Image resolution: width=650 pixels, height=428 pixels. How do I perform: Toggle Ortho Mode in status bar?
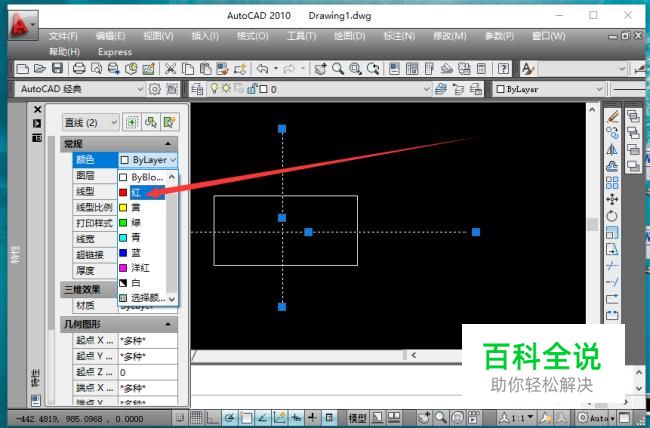pos(213,418)
